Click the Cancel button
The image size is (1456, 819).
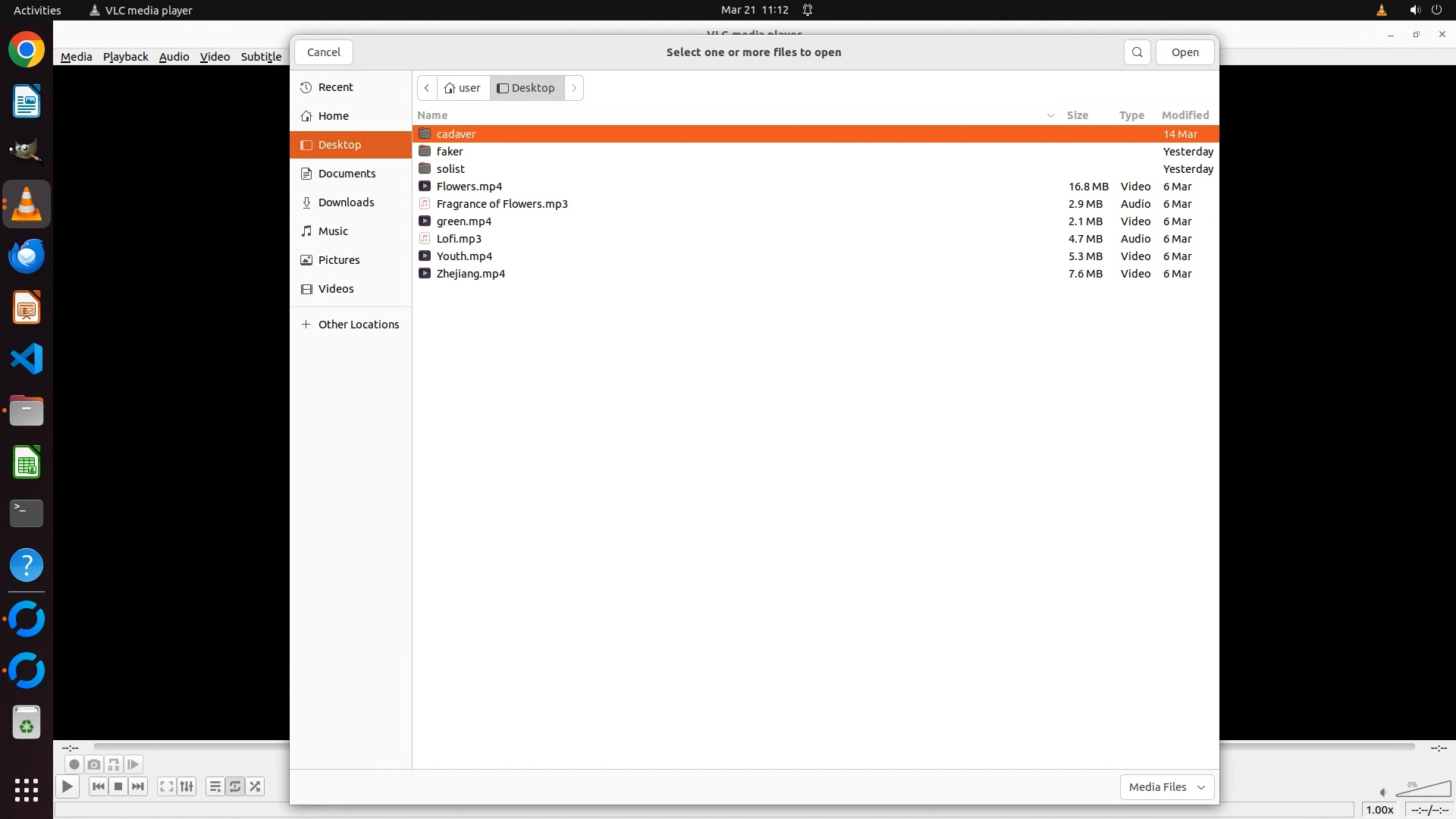[324, 52]
